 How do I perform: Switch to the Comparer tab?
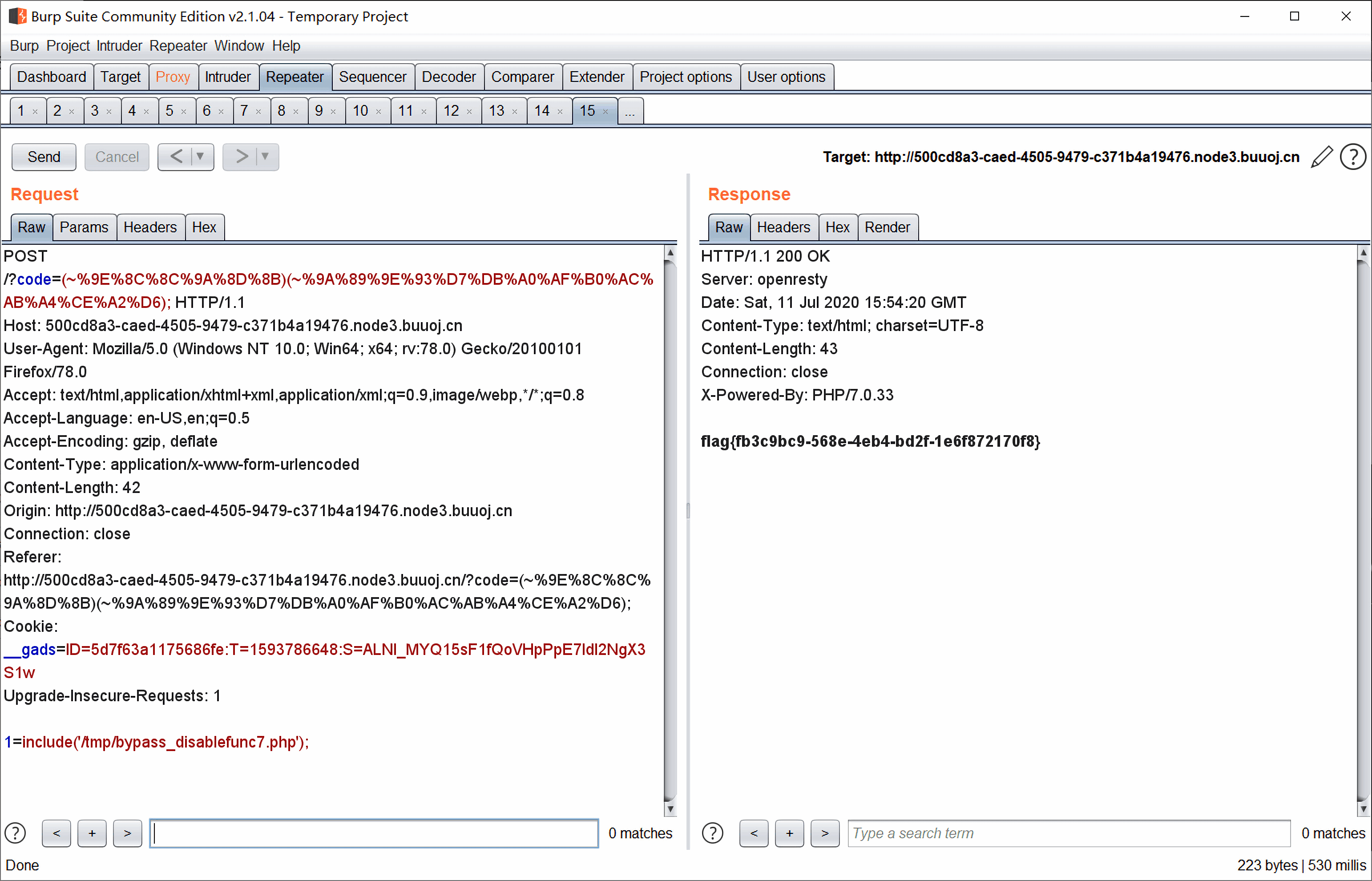coord(523,77)
